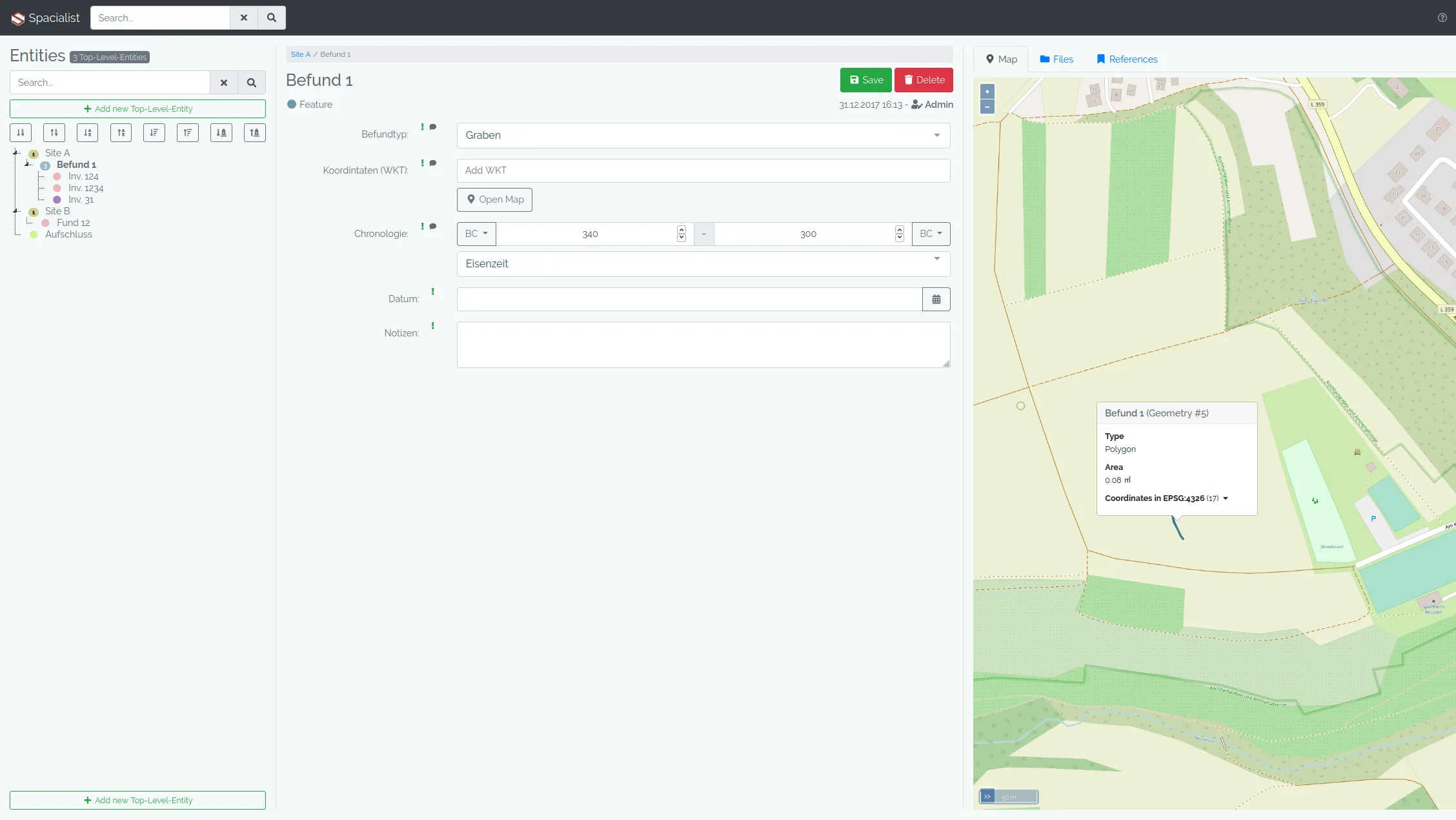Click the calendar icon beside Datum

936,300
